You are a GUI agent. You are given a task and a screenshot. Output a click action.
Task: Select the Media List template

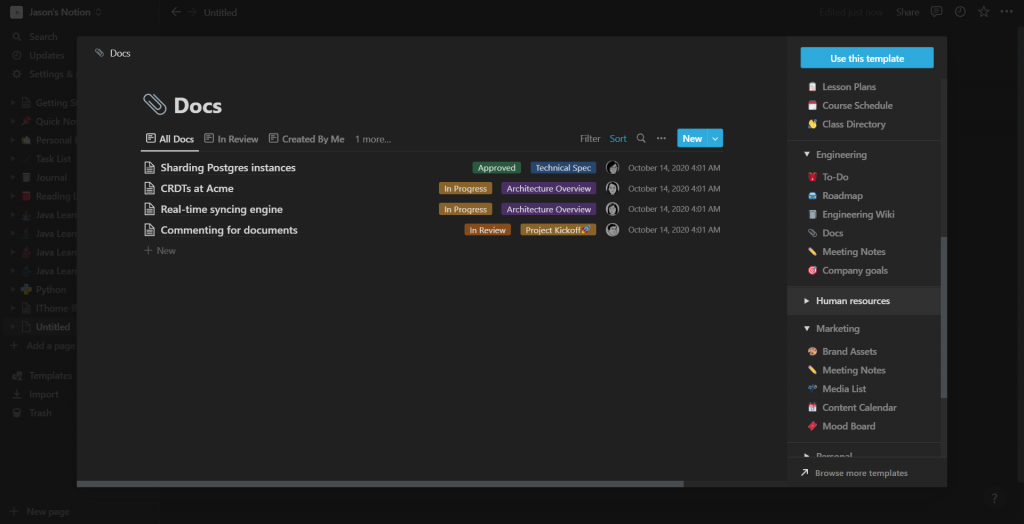pyautogui.click(x=844, y=389)
